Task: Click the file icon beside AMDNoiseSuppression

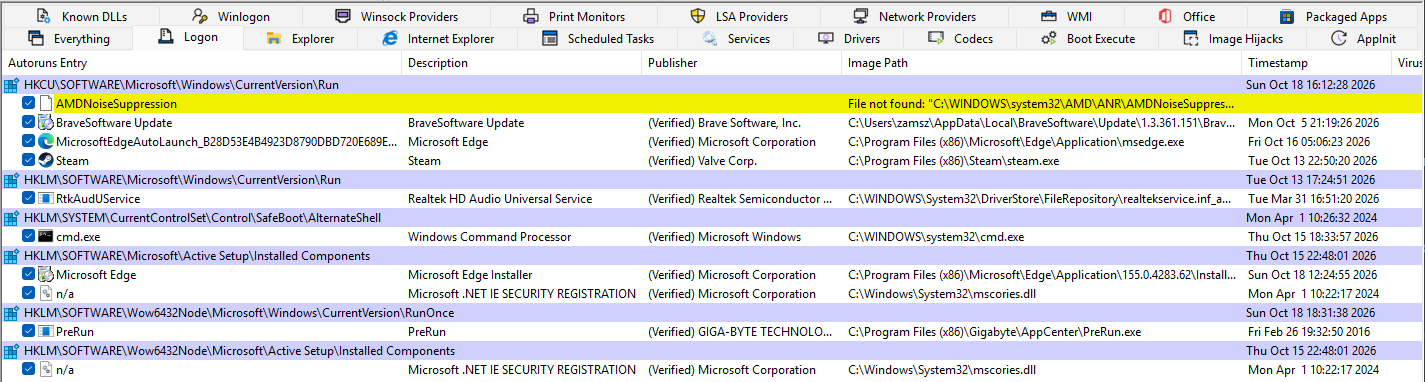Action: click(46, 104)
